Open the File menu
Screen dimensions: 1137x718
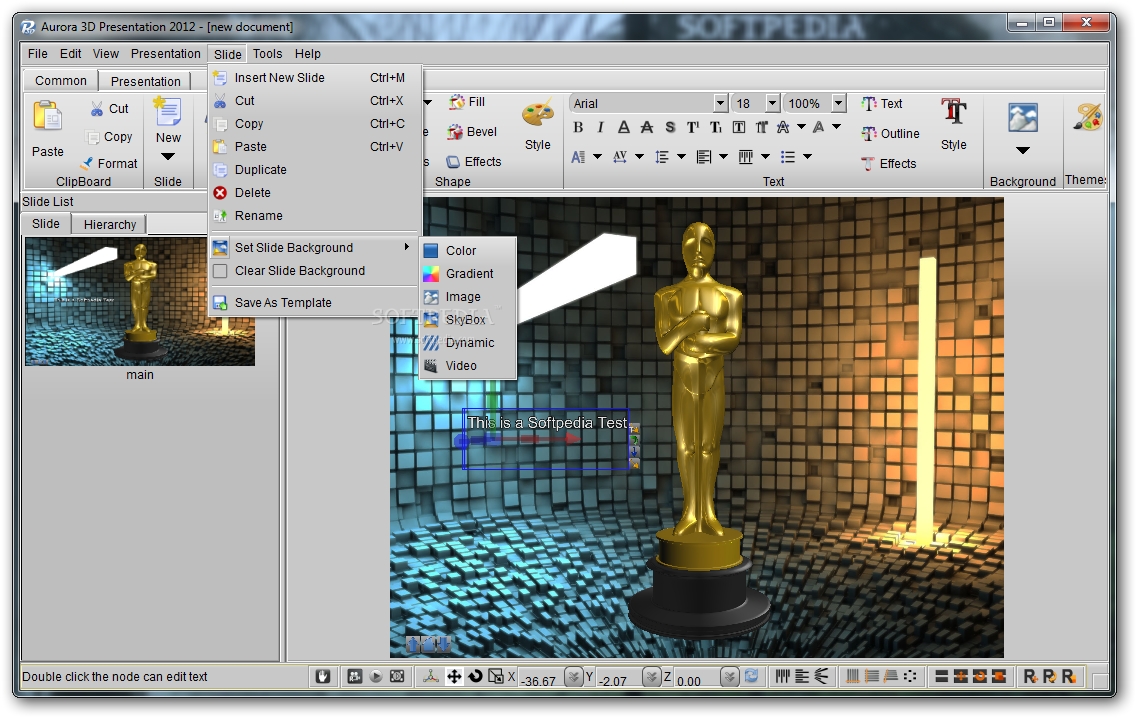[x=38, y=54]
